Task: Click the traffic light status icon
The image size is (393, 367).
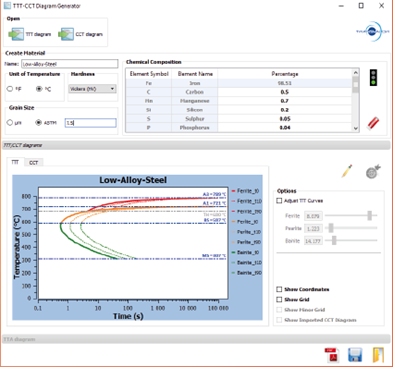Action: (373, 77)
